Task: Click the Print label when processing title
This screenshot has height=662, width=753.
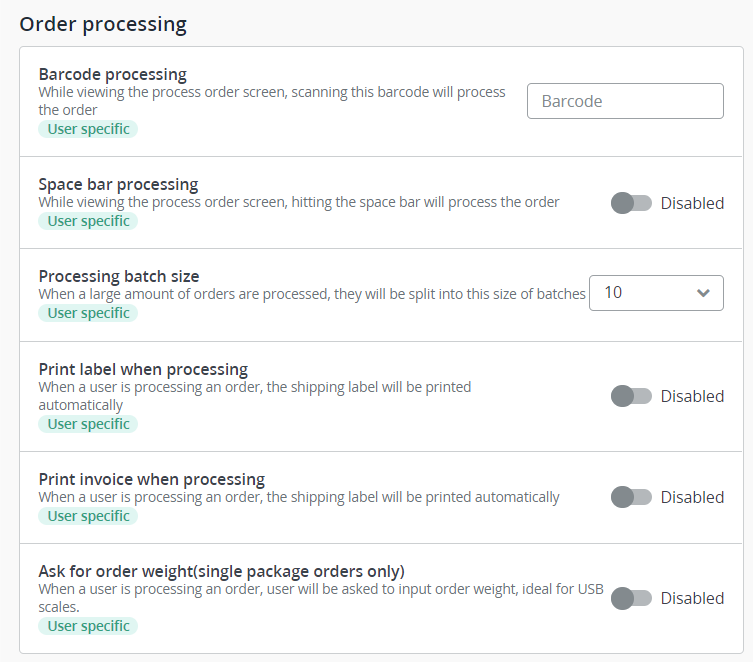Action: point(143,369)
